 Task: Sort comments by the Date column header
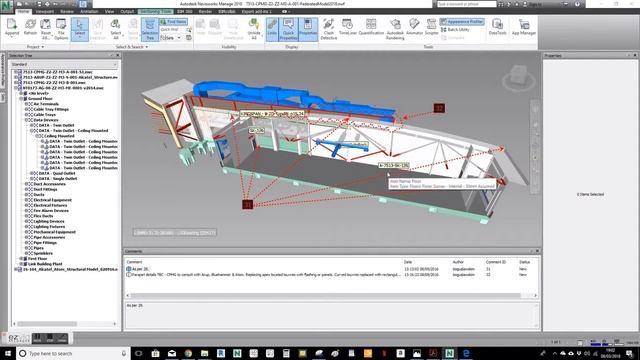point(407,262)
